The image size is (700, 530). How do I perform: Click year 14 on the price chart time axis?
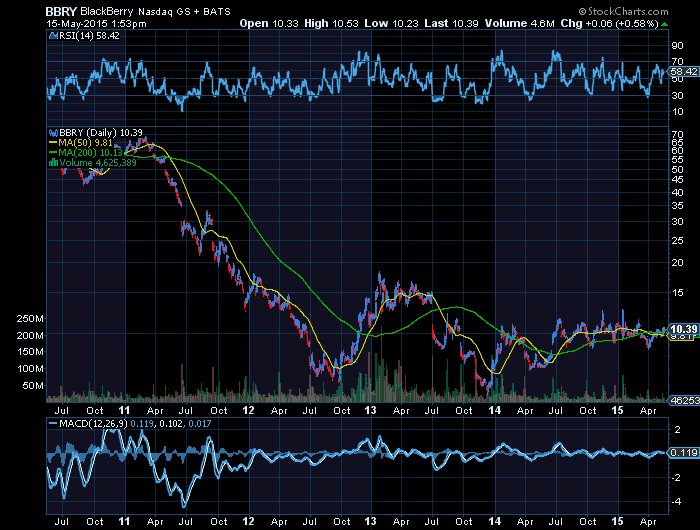pos(494,410)
